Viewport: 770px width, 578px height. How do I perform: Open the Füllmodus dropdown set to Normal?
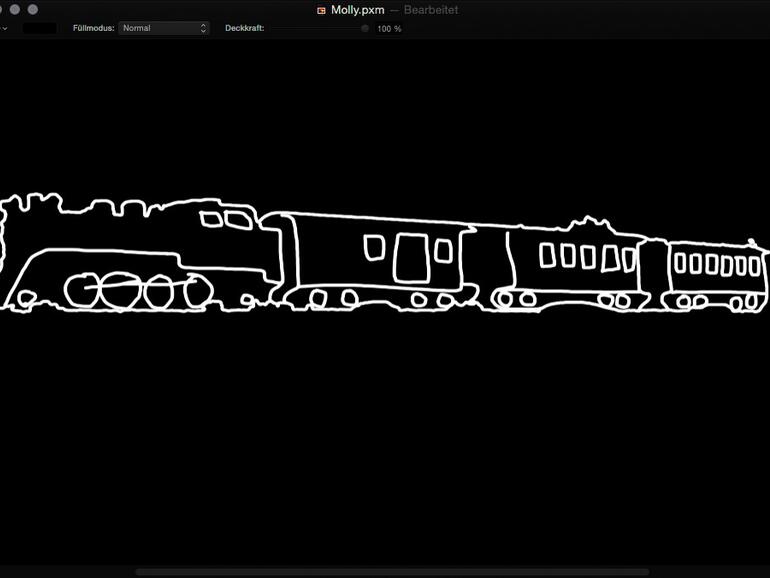click(164, 28)
